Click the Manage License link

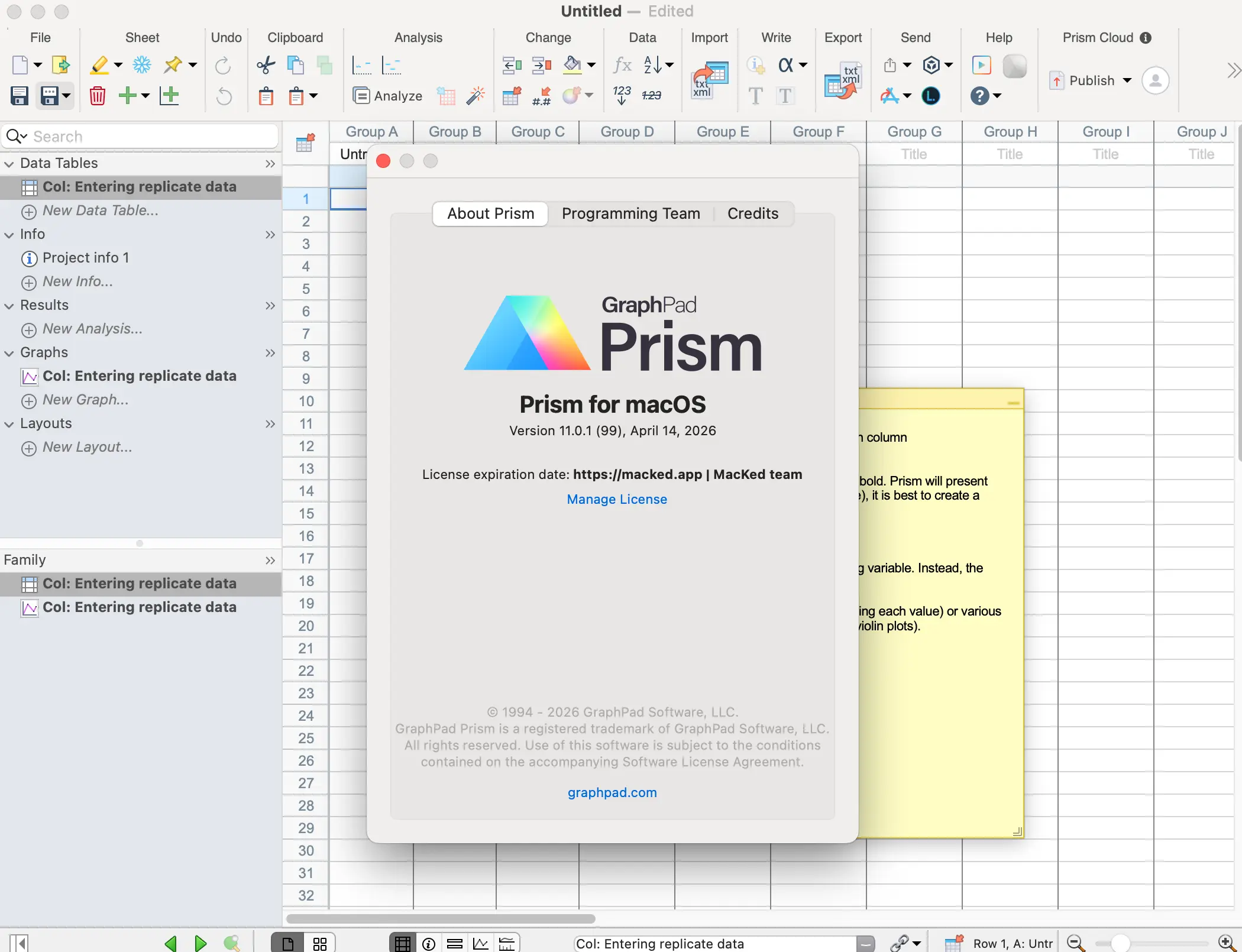617,499
